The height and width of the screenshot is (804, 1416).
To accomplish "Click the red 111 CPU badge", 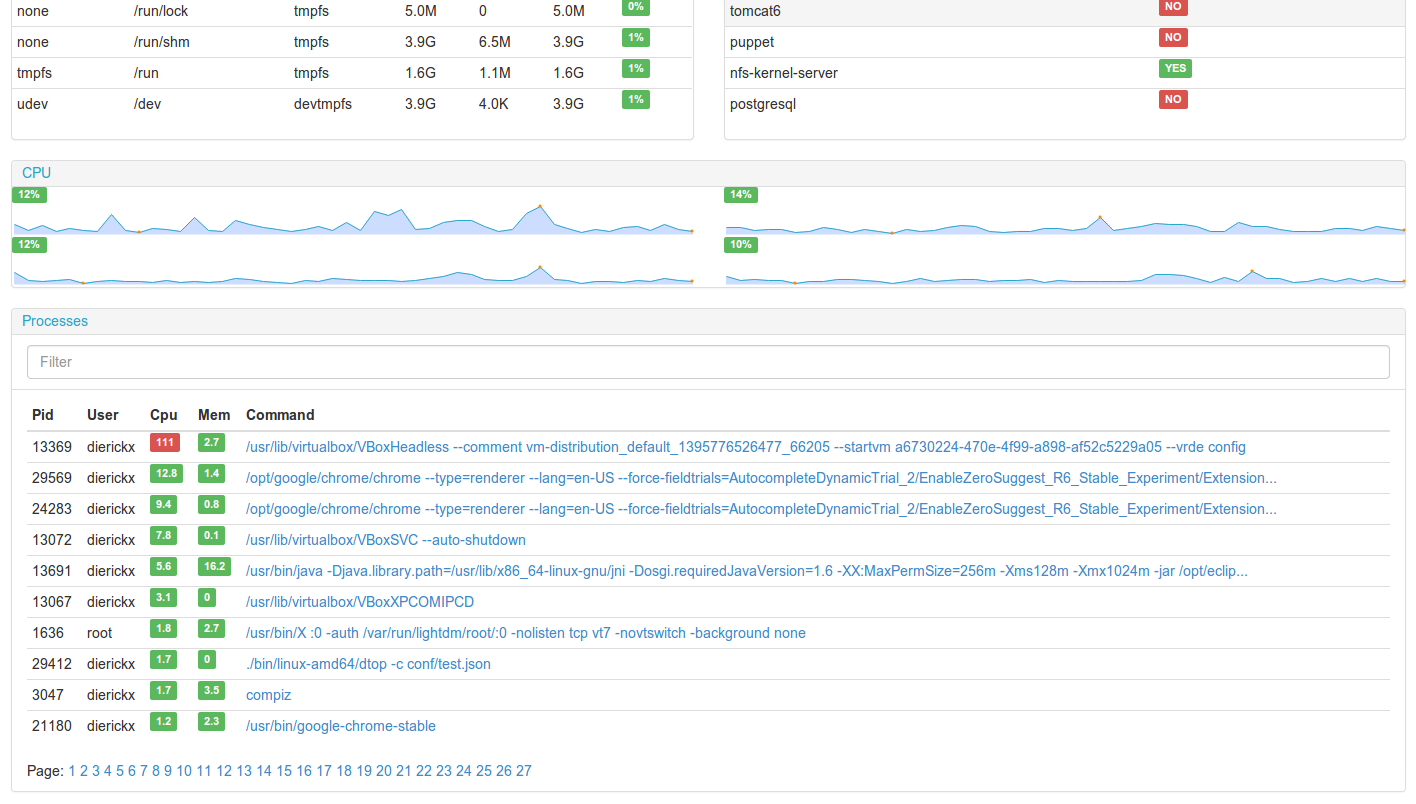I will (x=164, y=442).
